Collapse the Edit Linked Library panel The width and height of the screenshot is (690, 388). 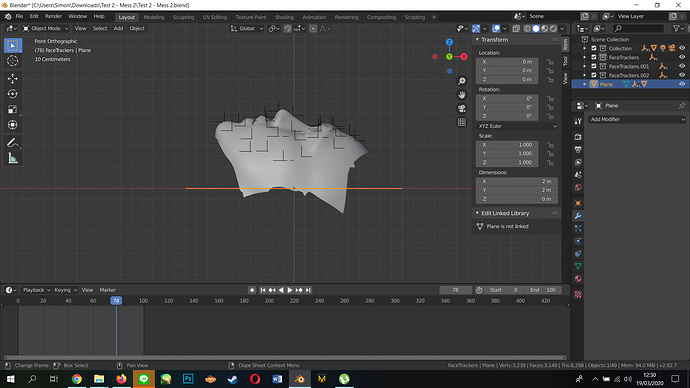477,213
